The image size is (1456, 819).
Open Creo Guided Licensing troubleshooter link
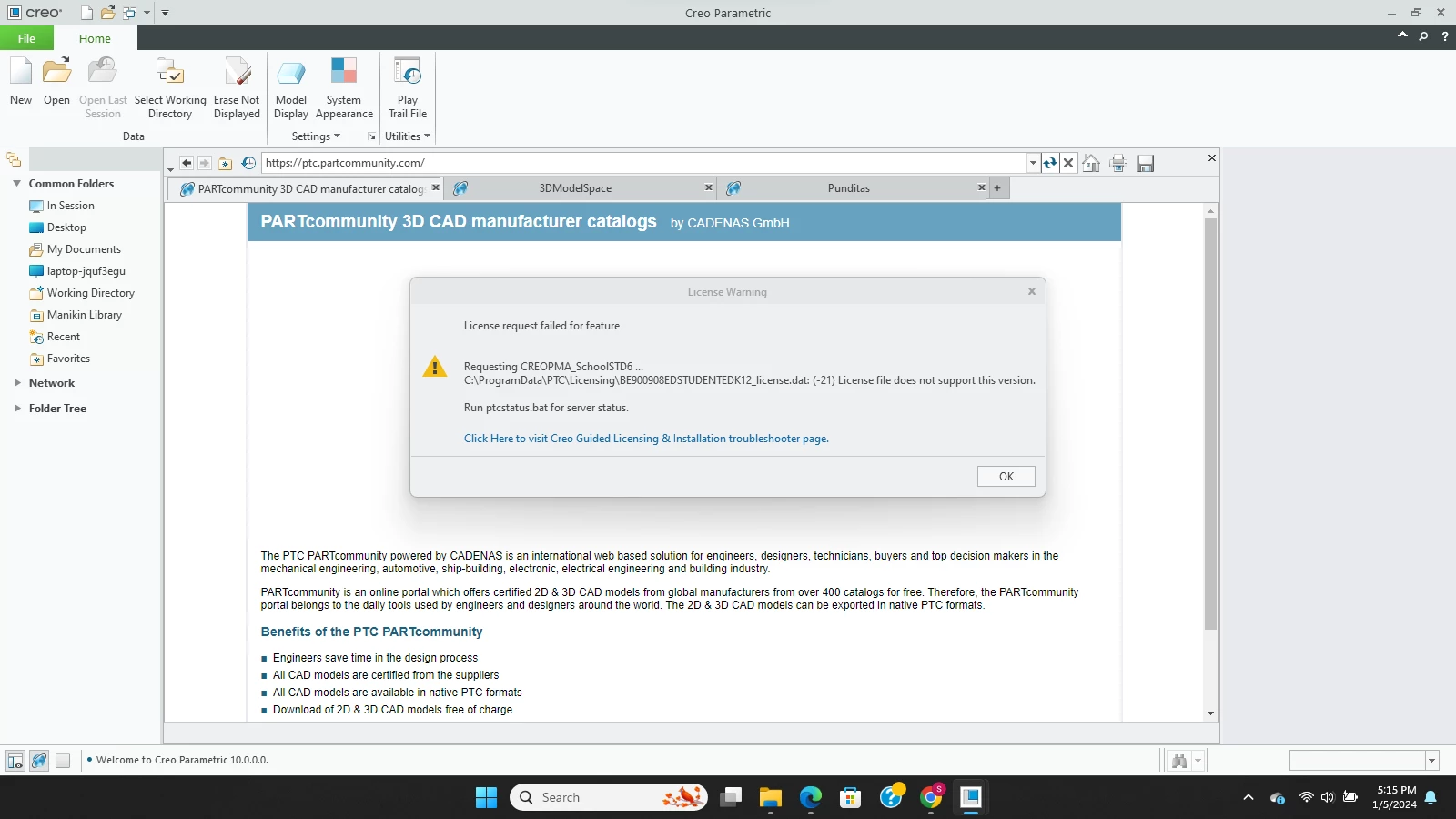(x=646, y=439)
